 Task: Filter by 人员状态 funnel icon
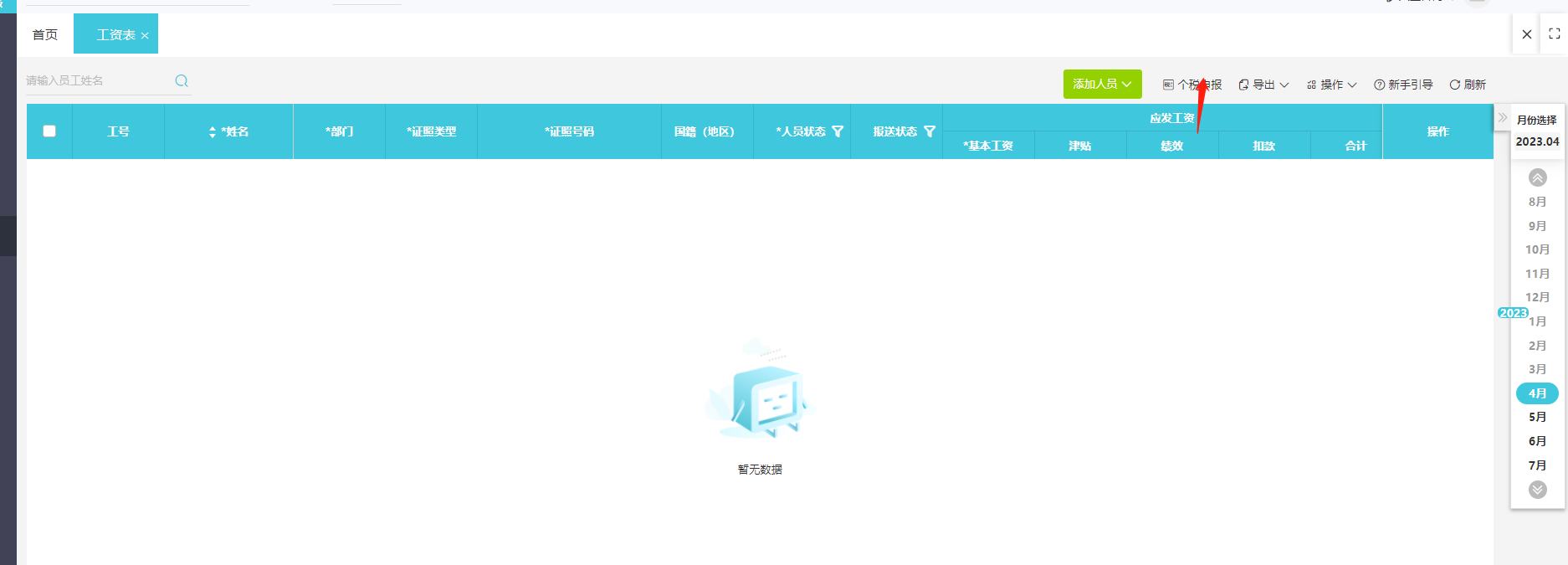838,131
